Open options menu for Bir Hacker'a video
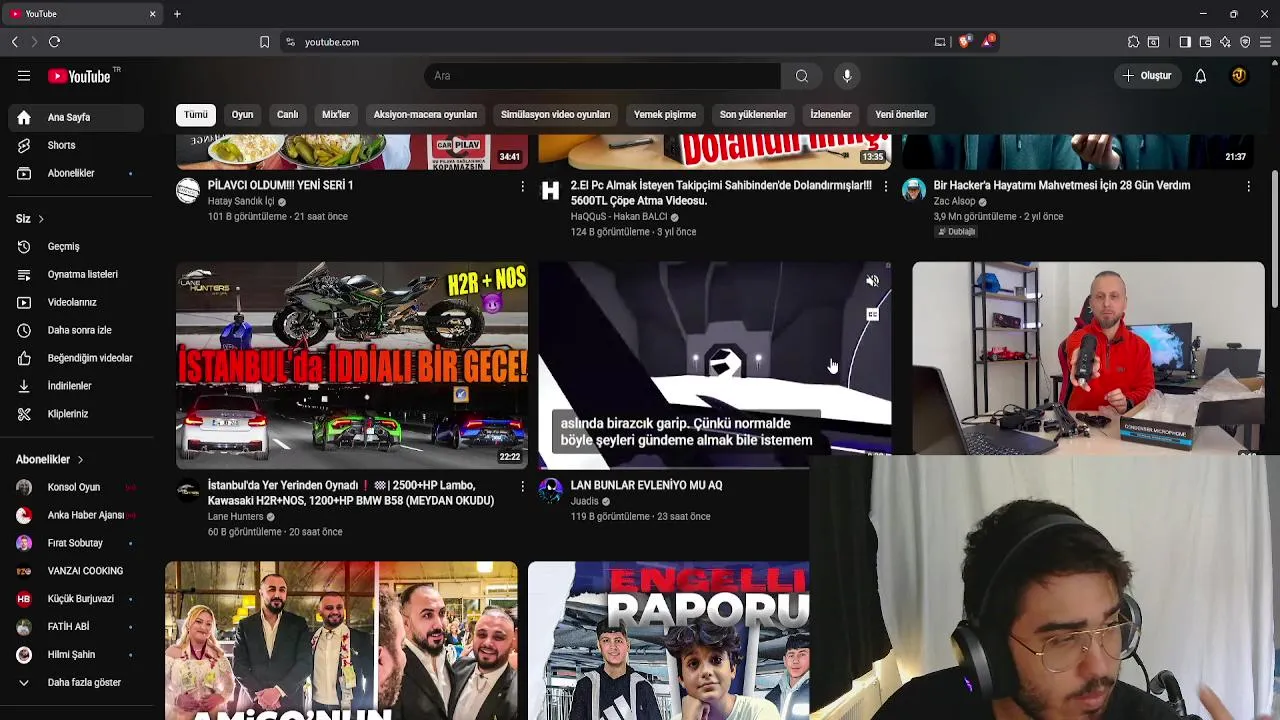Screen dimensions: 1280x720 1248,186
